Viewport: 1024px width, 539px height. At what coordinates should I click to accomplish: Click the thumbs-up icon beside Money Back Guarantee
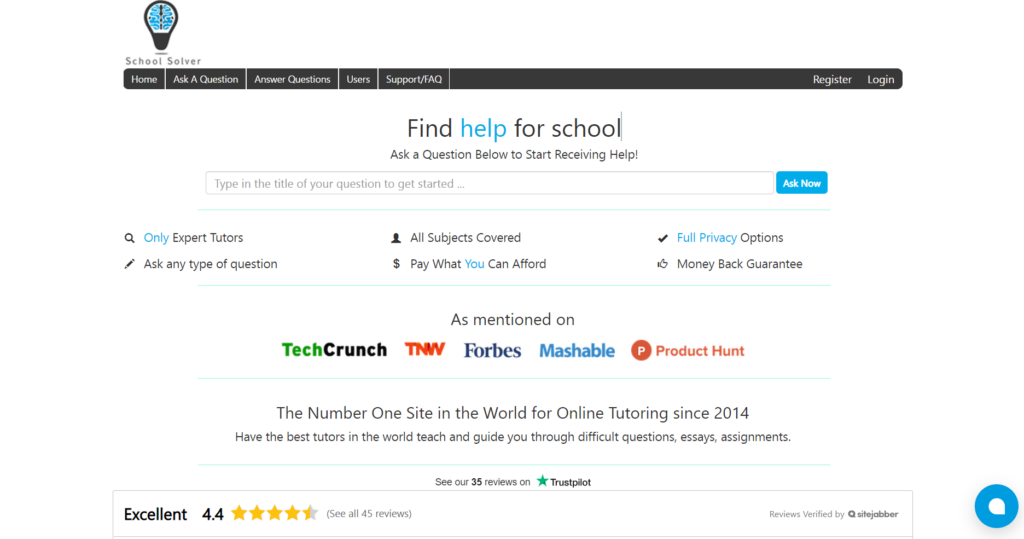click(662, 264)
